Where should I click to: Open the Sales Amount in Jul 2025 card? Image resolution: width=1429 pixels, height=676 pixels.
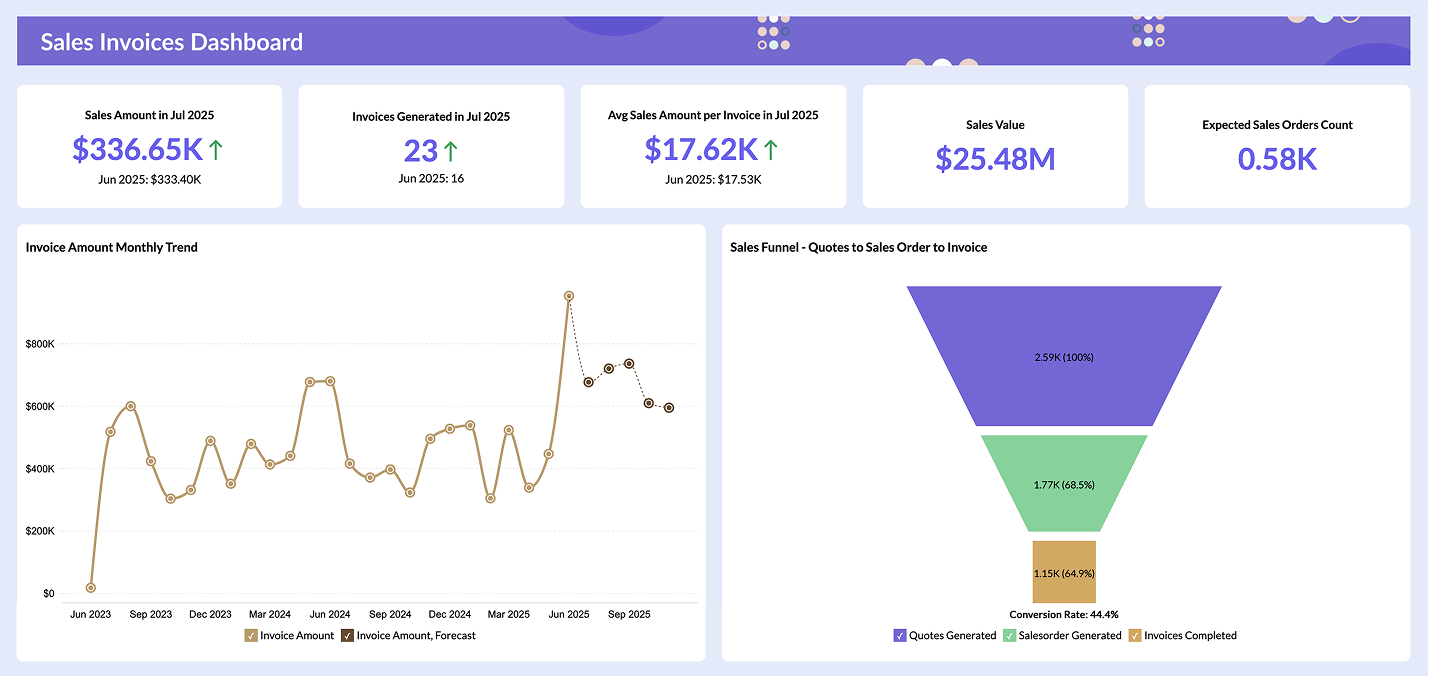149,146
